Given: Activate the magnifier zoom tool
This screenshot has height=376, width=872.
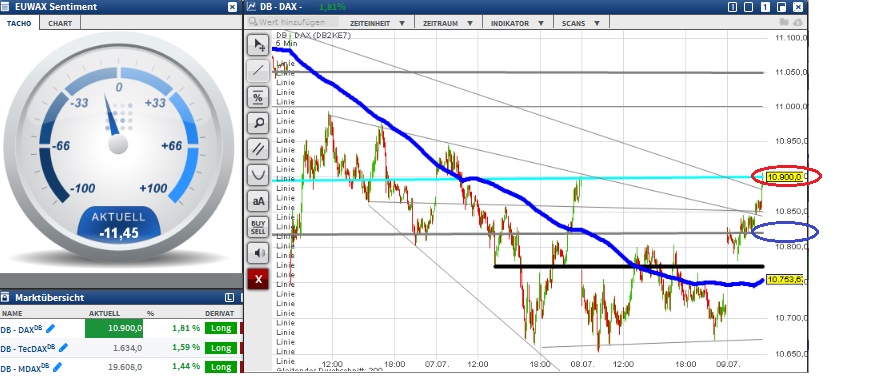Looking at the screenshot, I should 258,123.
